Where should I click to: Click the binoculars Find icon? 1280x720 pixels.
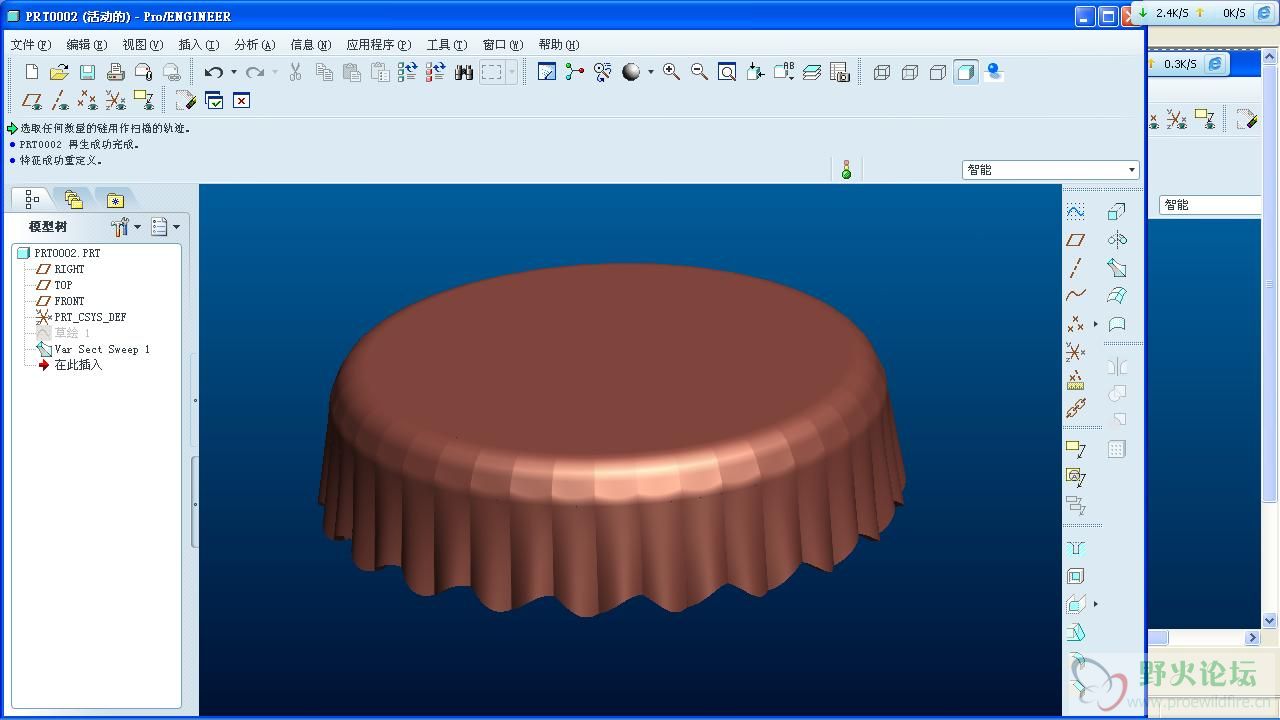(x=464, y=72)
